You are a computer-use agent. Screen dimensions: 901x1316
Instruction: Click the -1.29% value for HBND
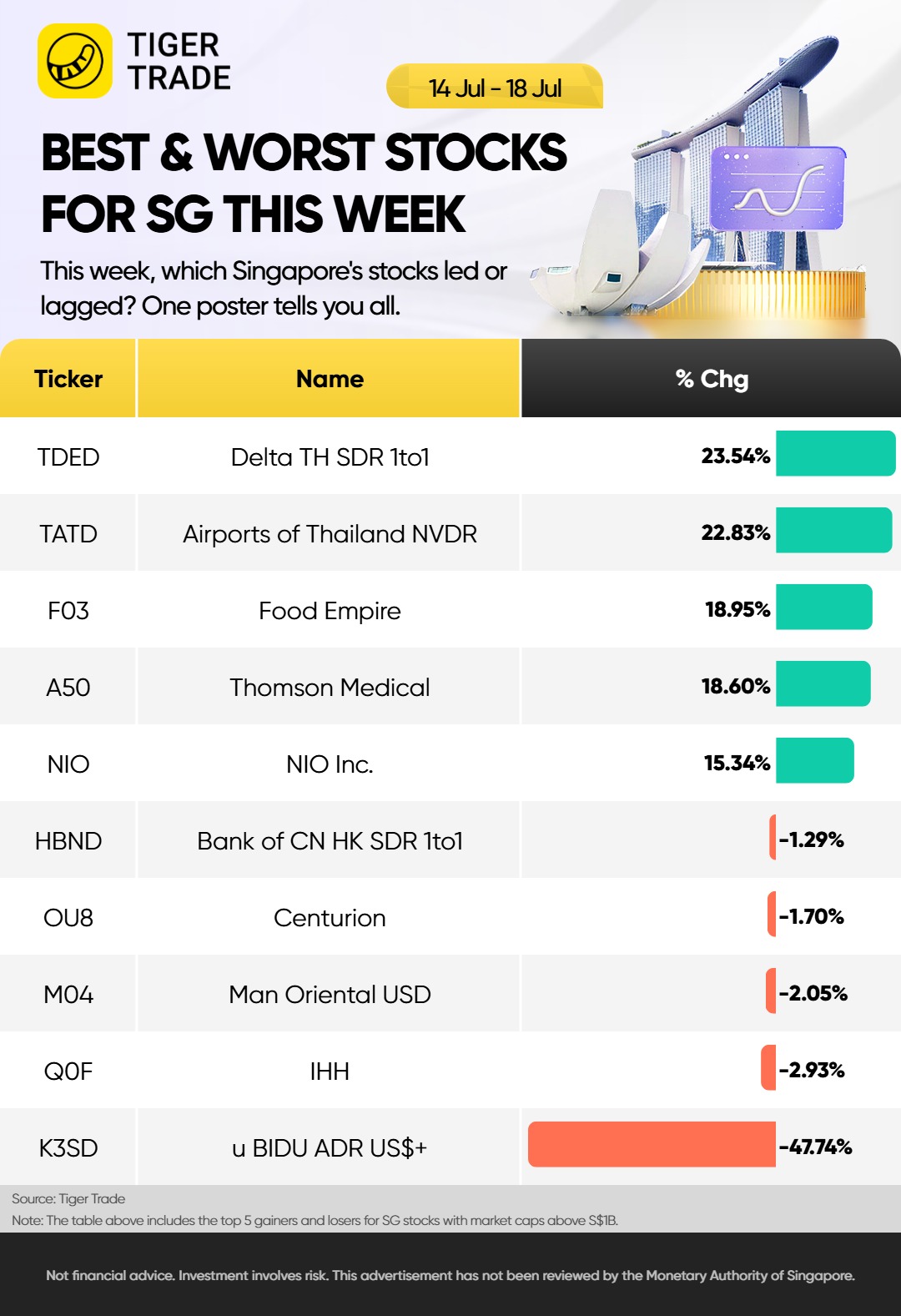click(812, 840)
